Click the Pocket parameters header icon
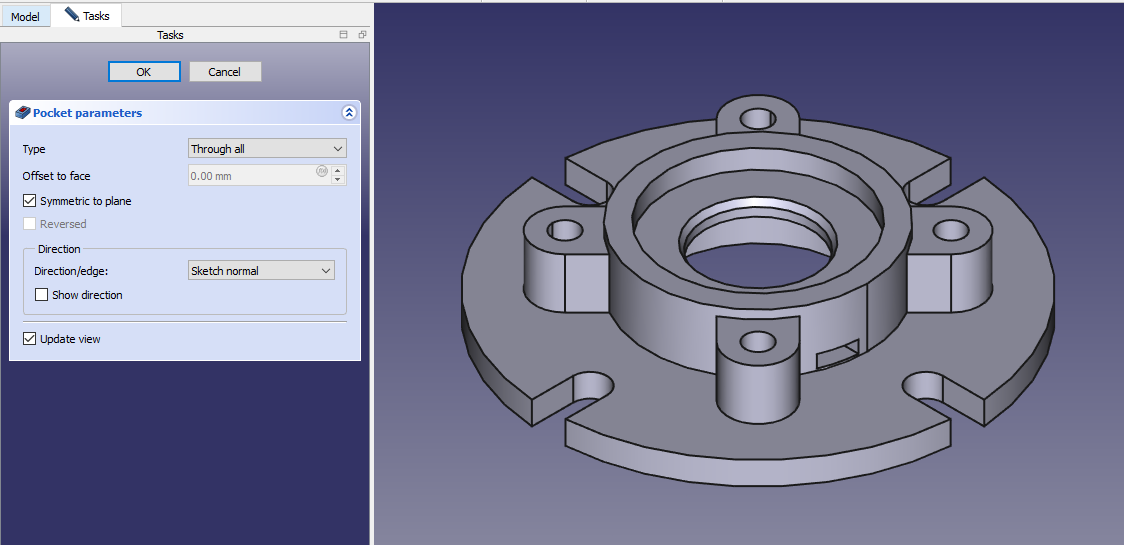The width and height of the screenshot is (1124, 545). [x=23, y=113]
